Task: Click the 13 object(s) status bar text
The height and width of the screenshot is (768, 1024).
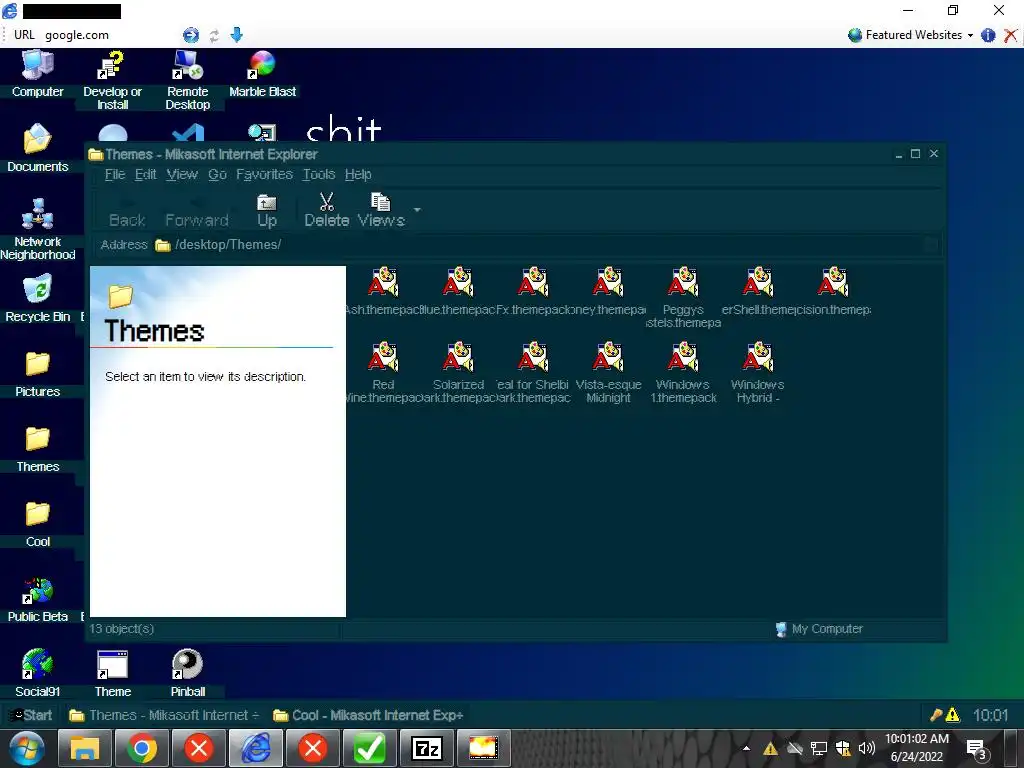Action: tap(121, 629)
